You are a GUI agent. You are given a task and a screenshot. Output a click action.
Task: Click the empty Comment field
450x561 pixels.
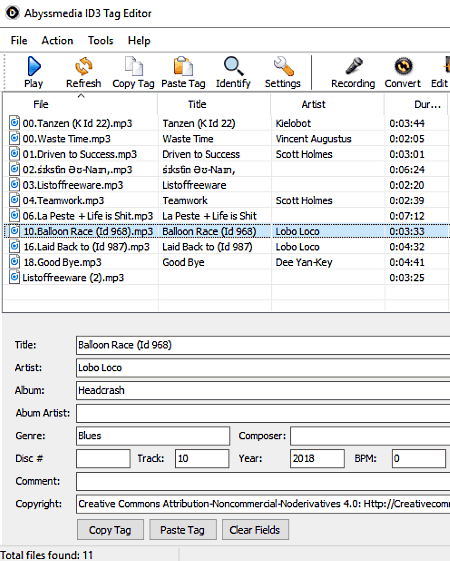pyautogui.click(x=263, y=481)
